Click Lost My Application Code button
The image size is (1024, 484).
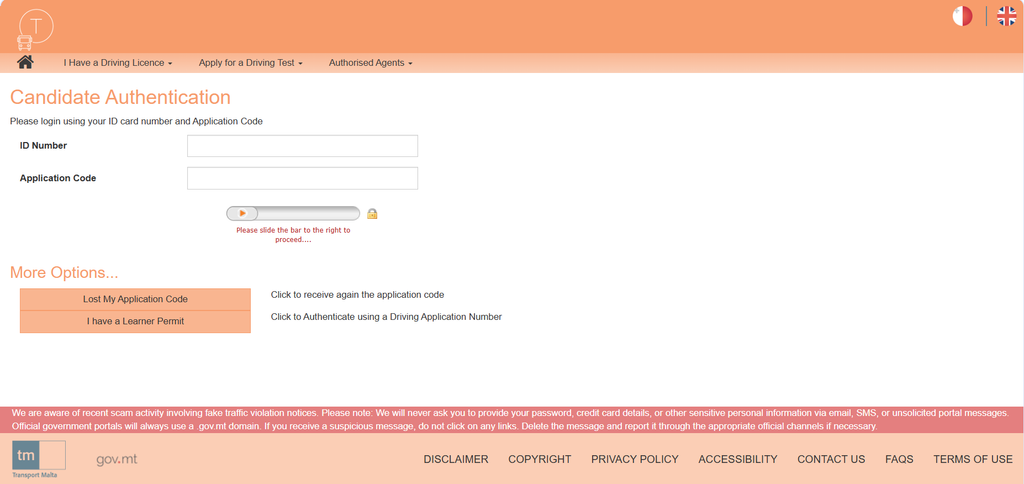click(135, 299)
